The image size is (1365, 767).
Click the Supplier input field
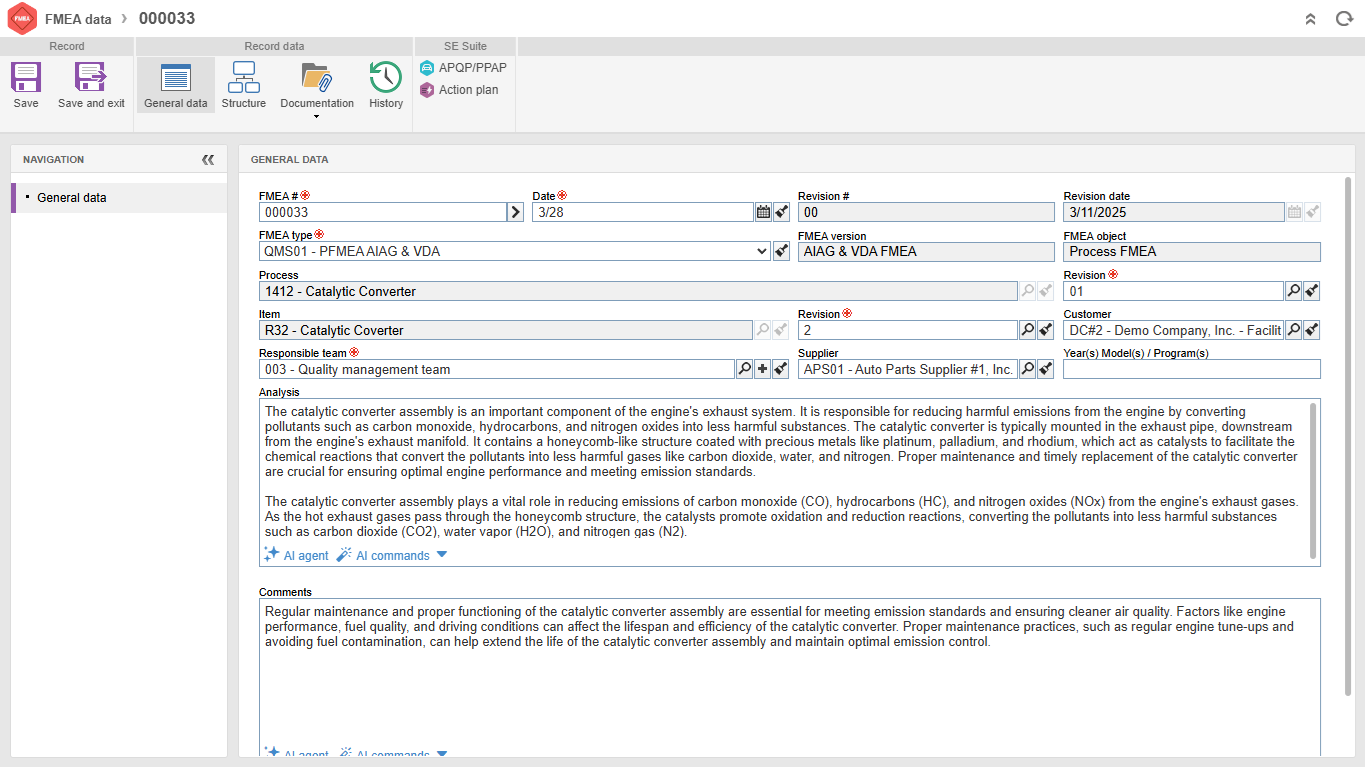pos(908,369)
